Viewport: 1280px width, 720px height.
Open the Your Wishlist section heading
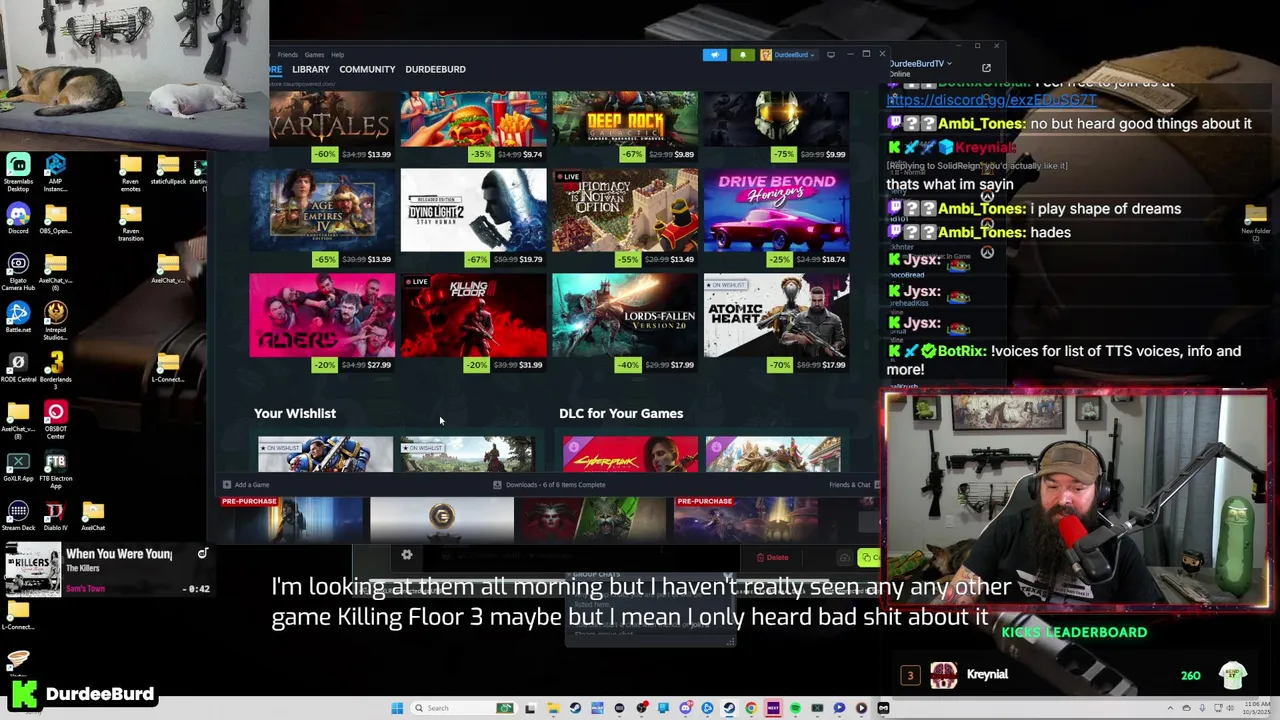tap(295, 413)
